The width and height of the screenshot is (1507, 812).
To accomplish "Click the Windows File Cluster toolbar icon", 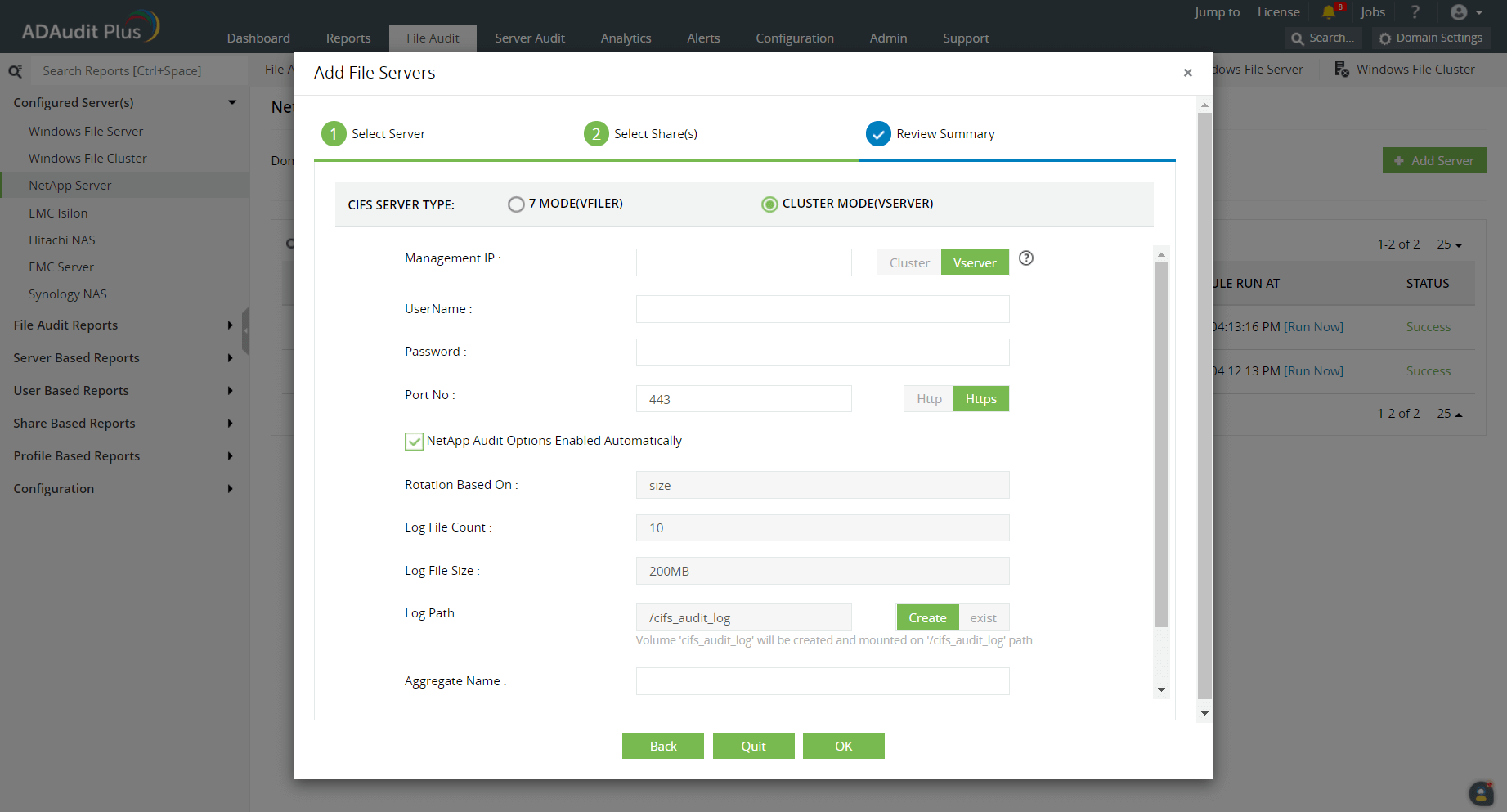I will point(1341,69).
